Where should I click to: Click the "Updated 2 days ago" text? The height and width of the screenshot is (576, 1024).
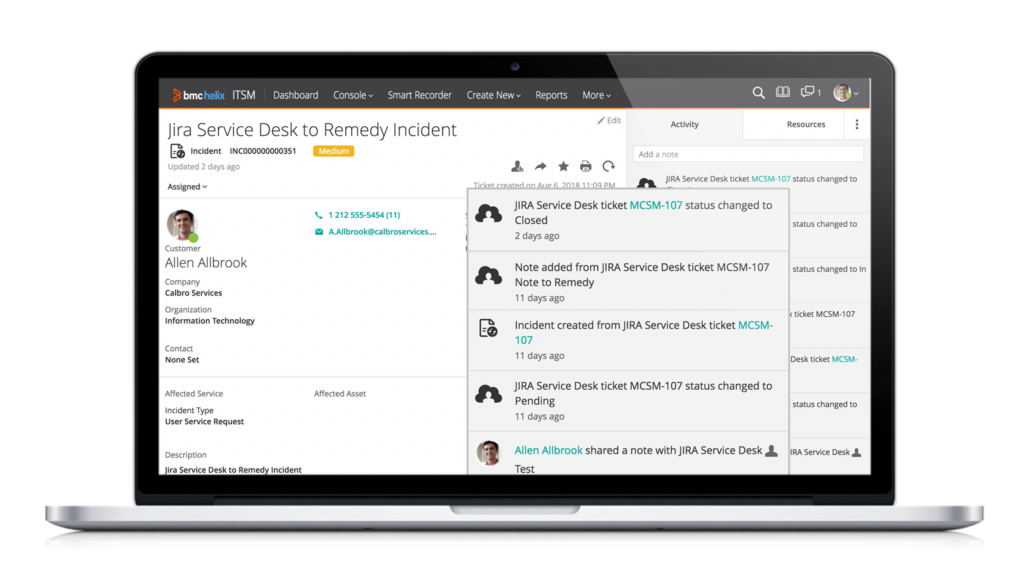click(x=204, y=167)
